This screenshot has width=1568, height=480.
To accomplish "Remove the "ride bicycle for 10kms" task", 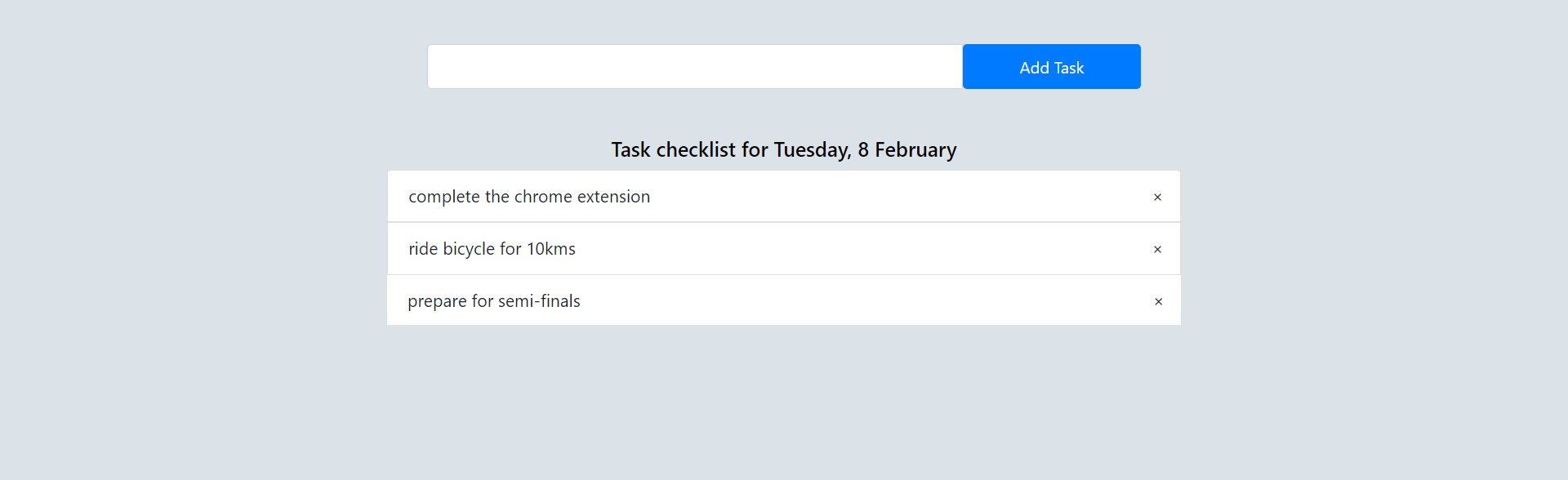I will (x=1157, y=249).
